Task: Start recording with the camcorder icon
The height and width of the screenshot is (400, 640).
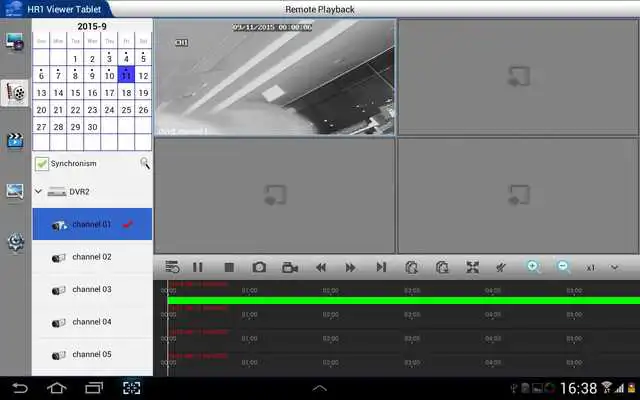Action: pos(290,267)
